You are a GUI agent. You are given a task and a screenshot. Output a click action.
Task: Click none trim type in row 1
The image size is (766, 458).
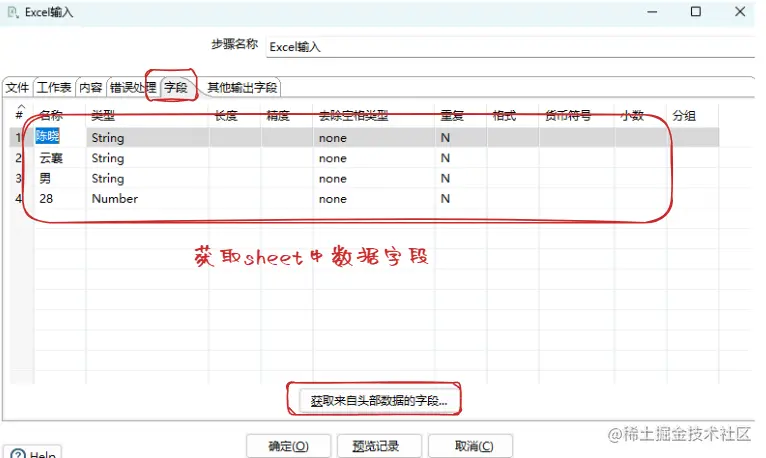(x=374, y=138)
